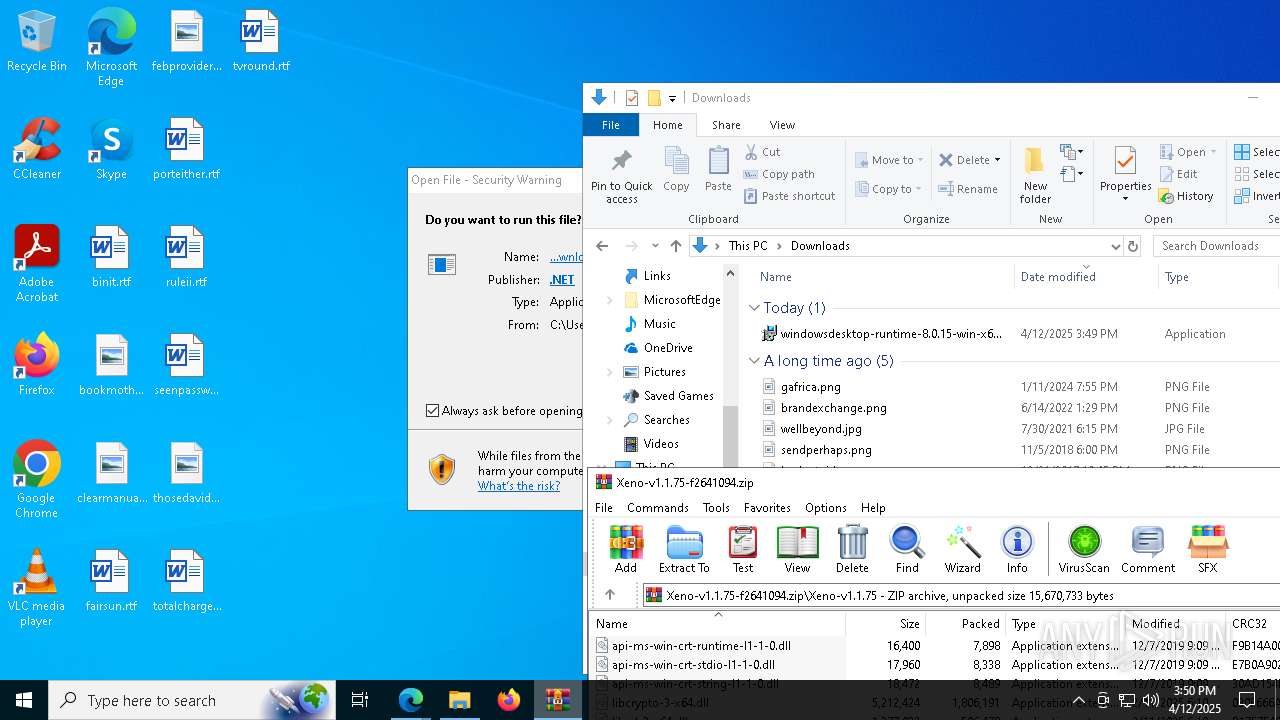Go up one level in WinRAR
The image size is (1280, 720).
point(610,595)
